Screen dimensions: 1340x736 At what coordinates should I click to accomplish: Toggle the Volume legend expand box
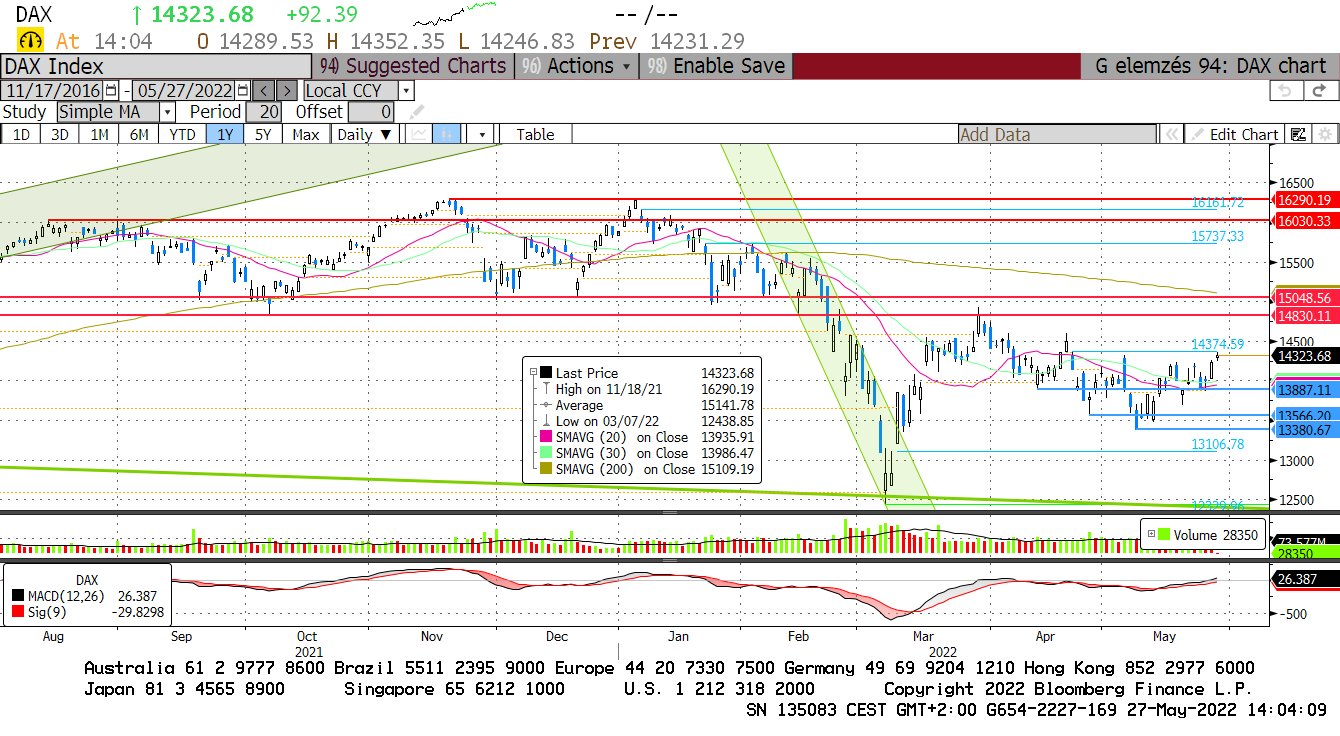pos(1151,534)
